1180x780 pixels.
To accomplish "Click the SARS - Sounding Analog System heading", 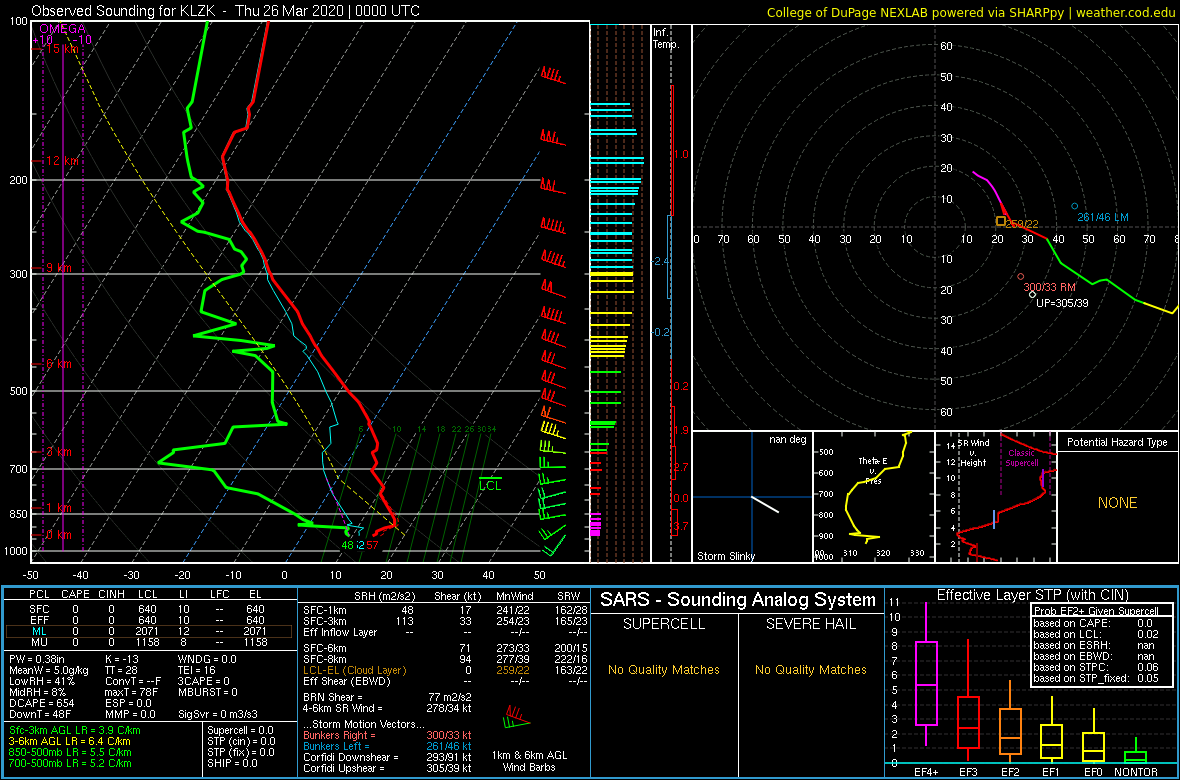I will [x=738, y=601].
